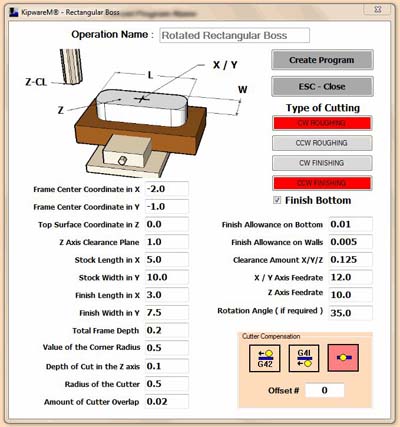Select the Frame Center Coordinate in X field
This screenshot has height=427, width=400.
pyautogui.click(x=167, y=189)
